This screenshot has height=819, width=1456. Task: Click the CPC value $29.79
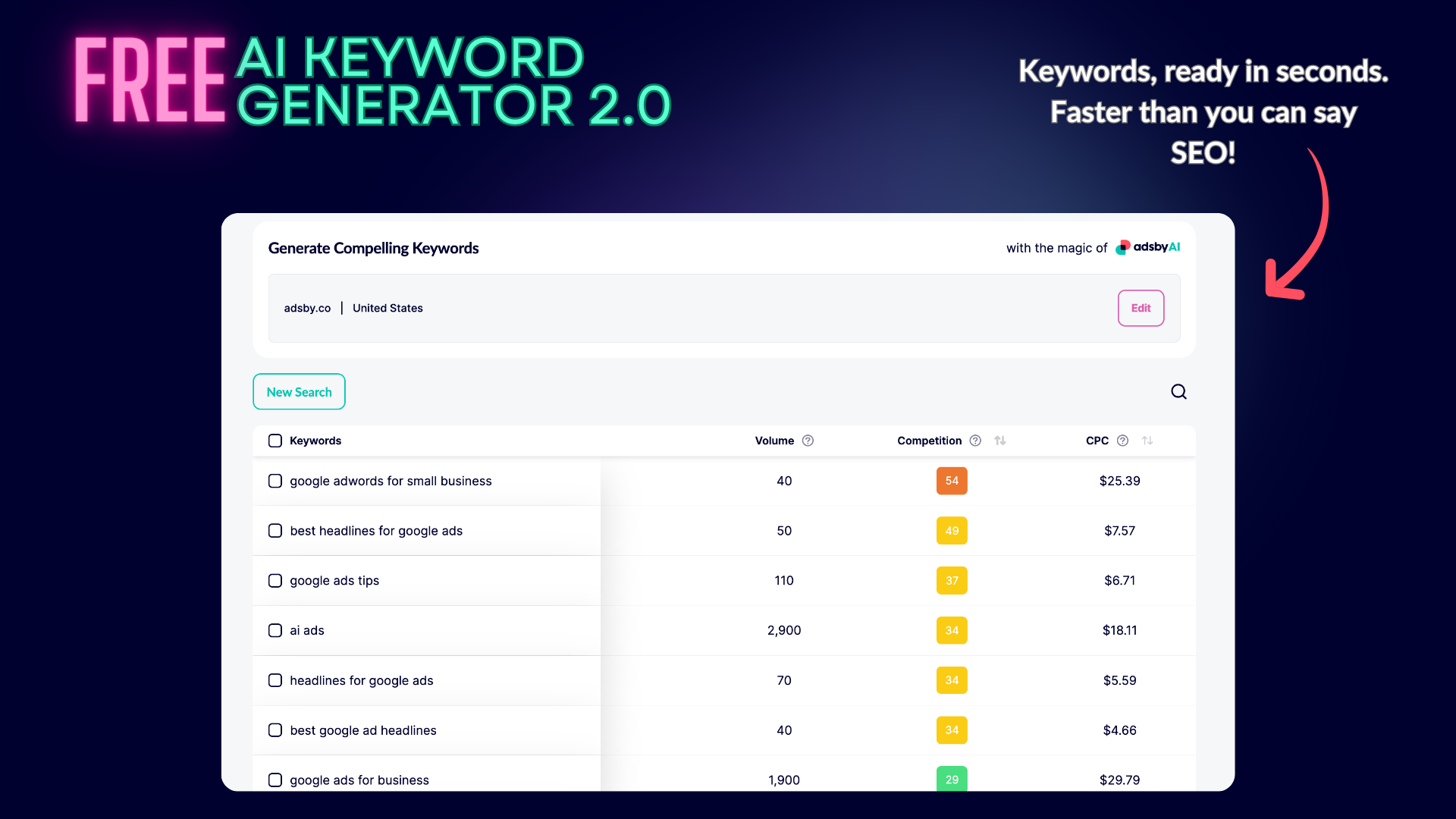click(x=1119, y=780)
